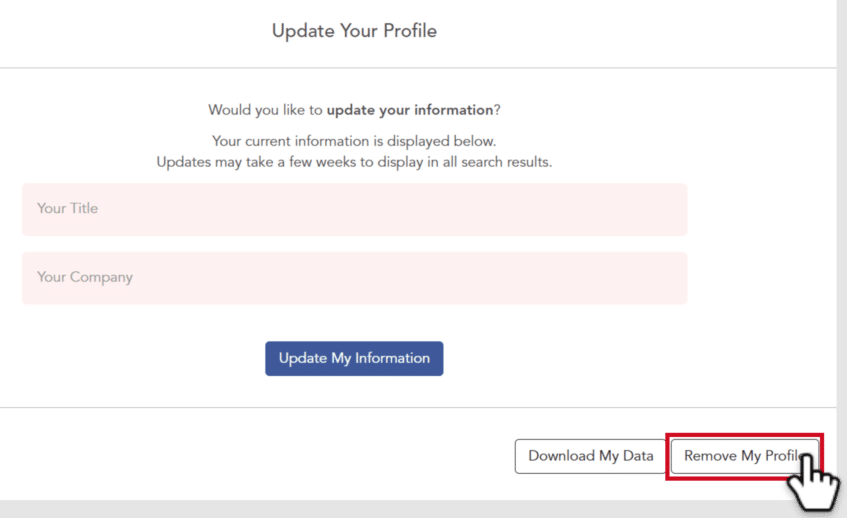Click the hand pointer cursor icon

(x=812, y=482)
